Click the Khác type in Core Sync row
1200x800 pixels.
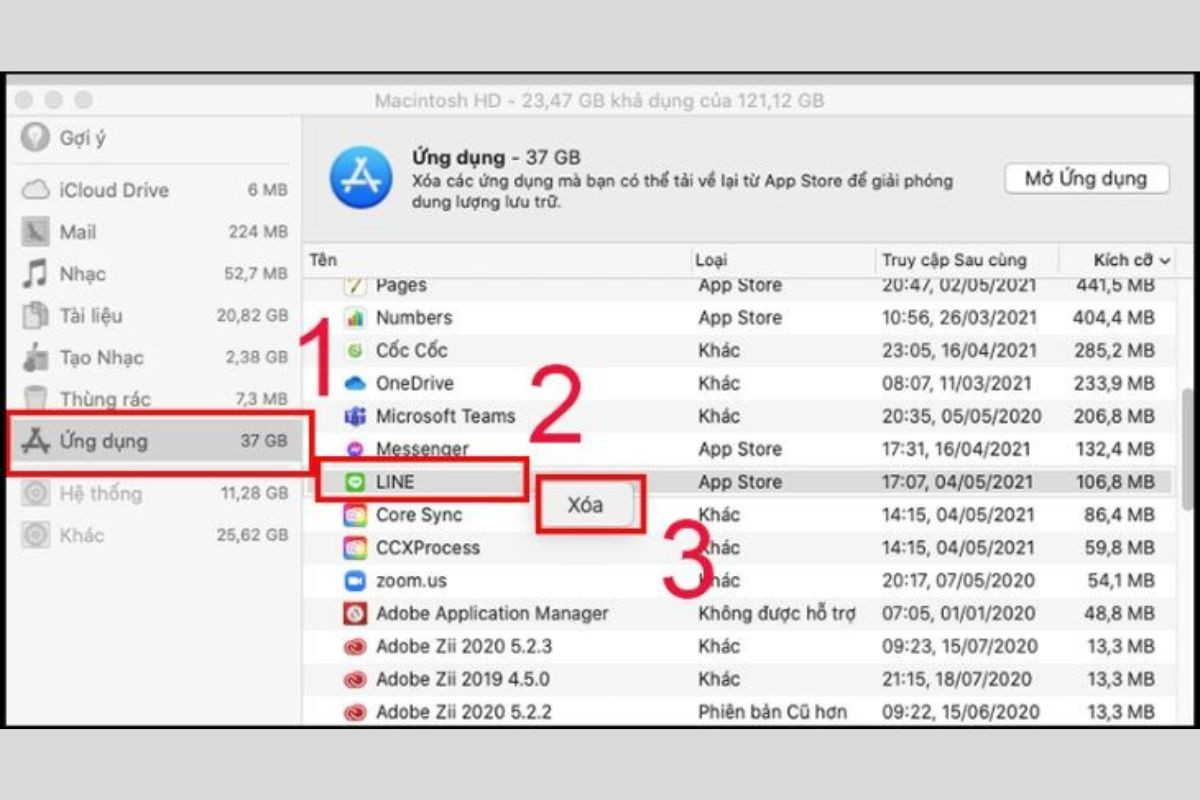point(719,515)
